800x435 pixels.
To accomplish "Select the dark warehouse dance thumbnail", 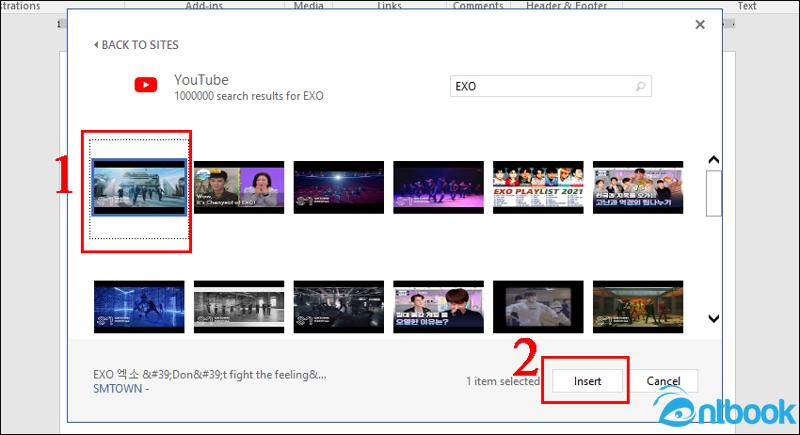I will [339, 306].
